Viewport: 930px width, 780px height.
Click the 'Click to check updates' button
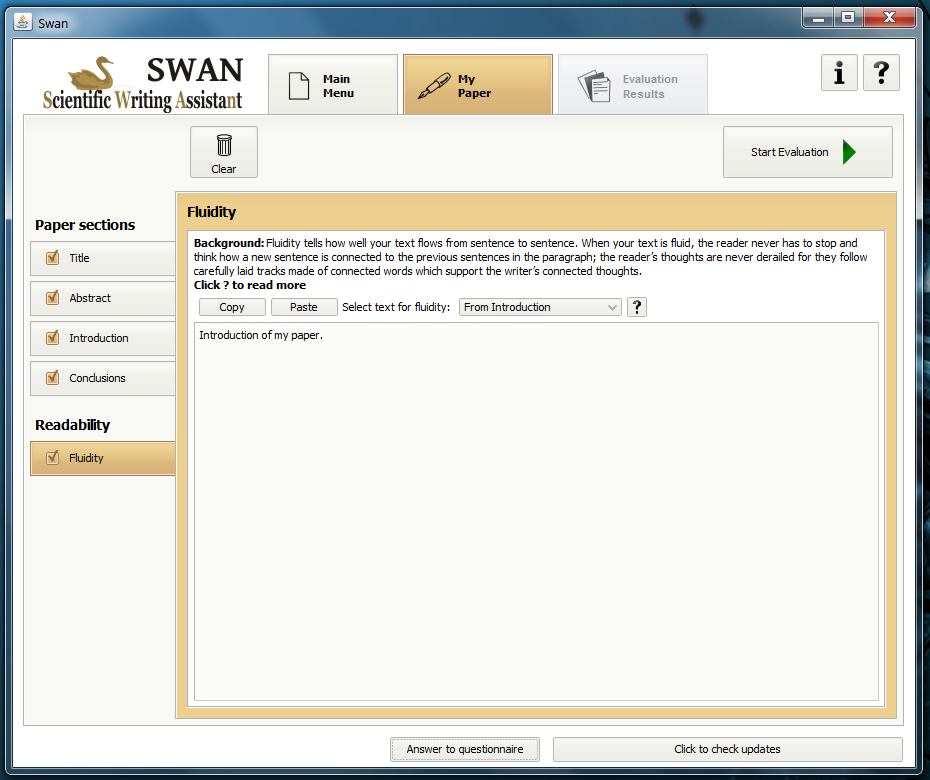point(727,749)
